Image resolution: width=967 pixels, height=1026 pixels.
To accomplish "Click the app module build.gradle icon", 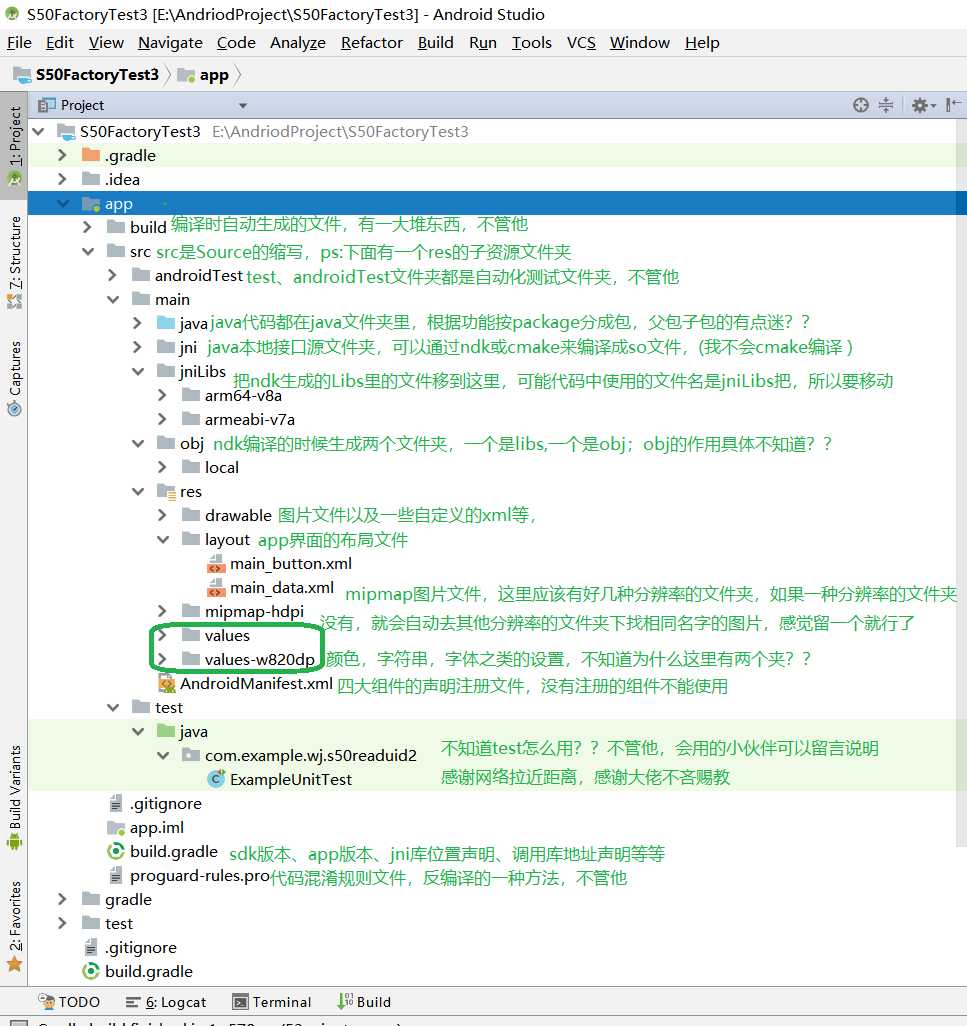I will click(116, 851).
